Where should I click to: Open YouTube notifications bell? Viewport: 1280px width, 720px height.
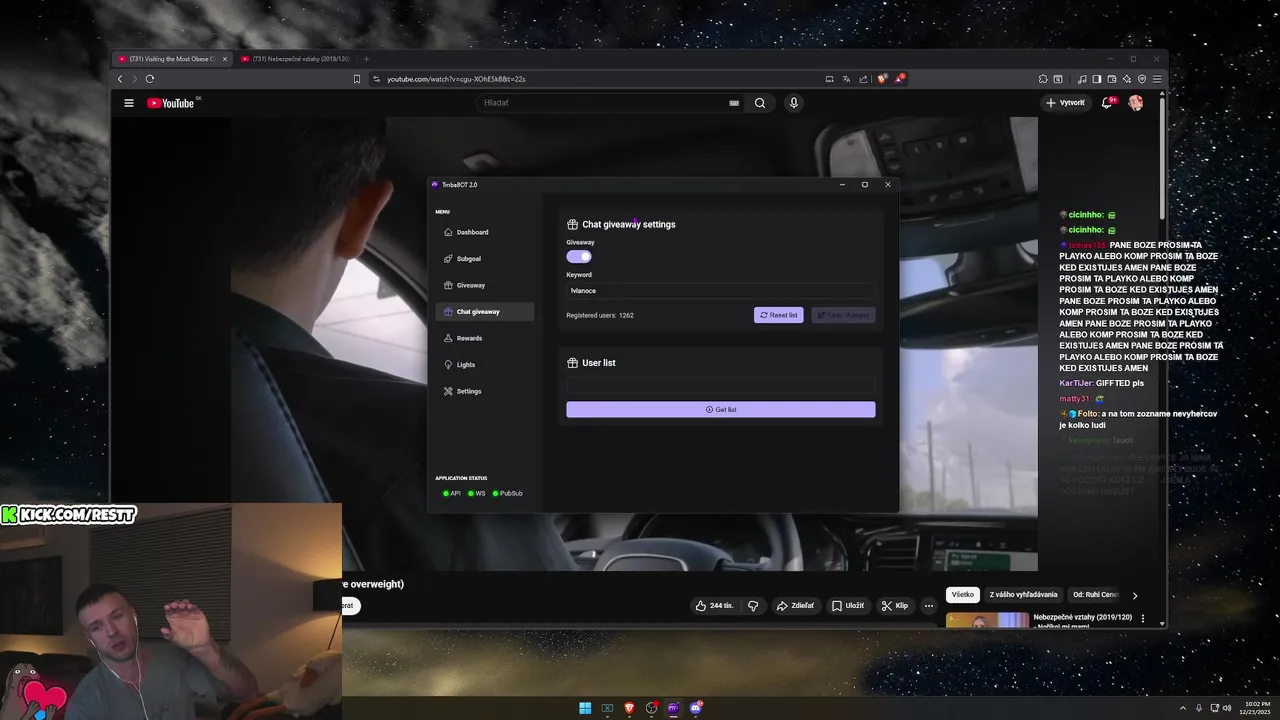pyautogui.click(x=1107, y=103)
